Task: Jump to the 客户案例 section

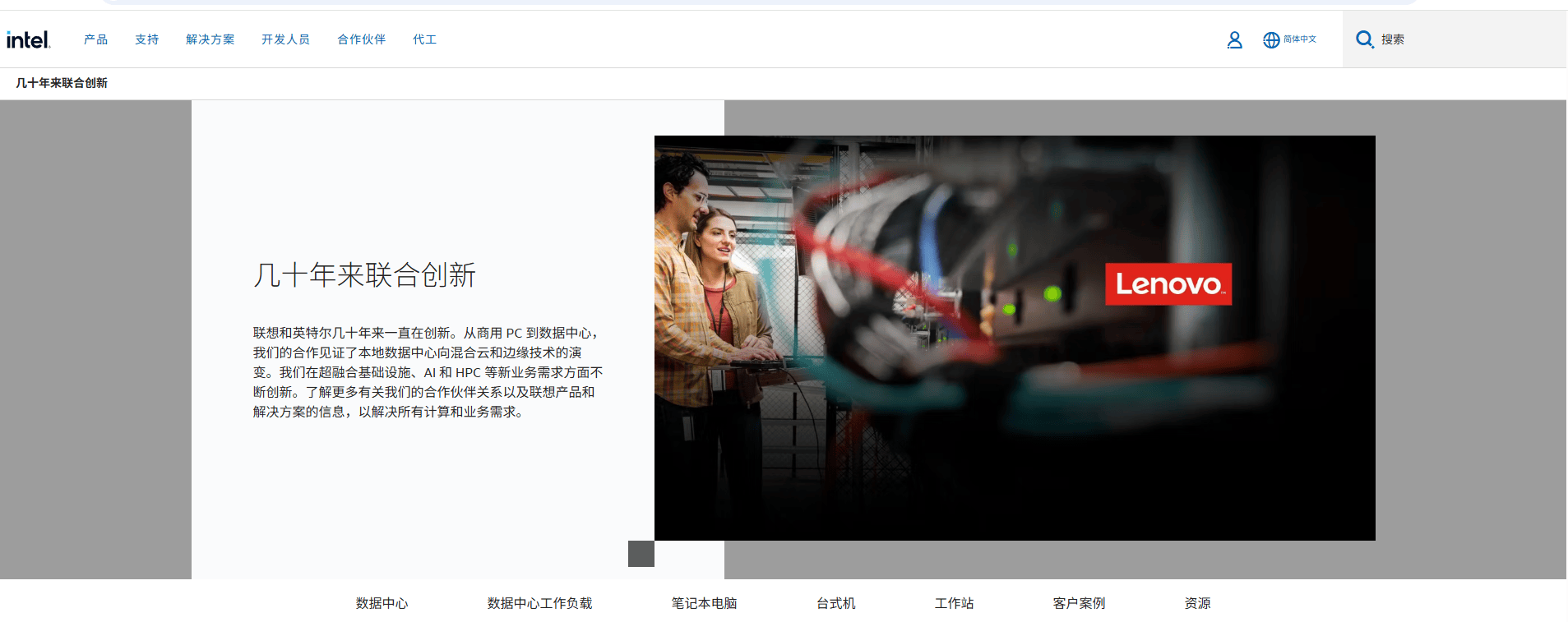Action: 1079,603
